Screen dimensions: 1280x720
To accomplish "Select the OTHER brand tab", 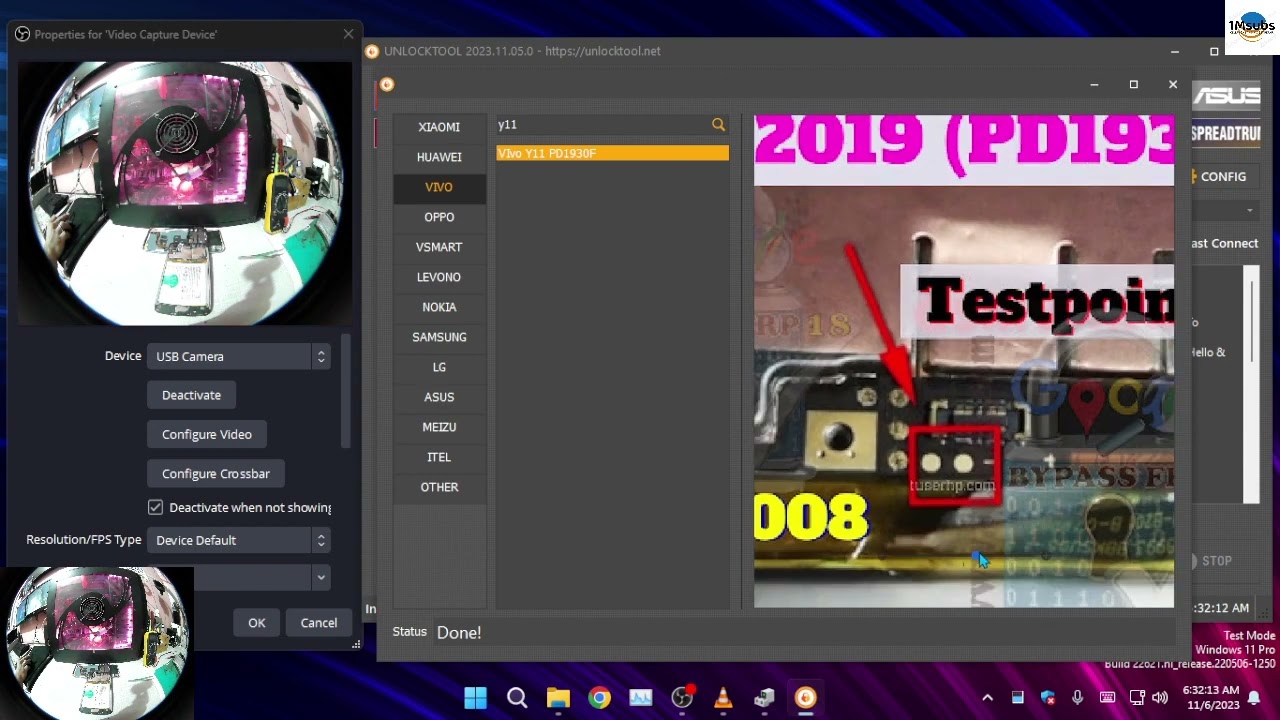I will tap(439, 487).
